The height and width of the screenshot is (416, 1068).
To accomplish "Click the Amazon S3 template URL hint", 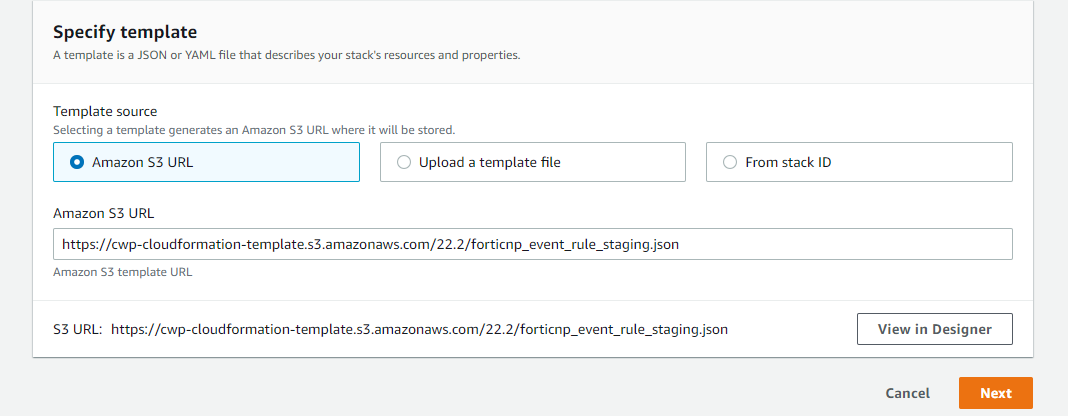I will click(x=123, y=272).
